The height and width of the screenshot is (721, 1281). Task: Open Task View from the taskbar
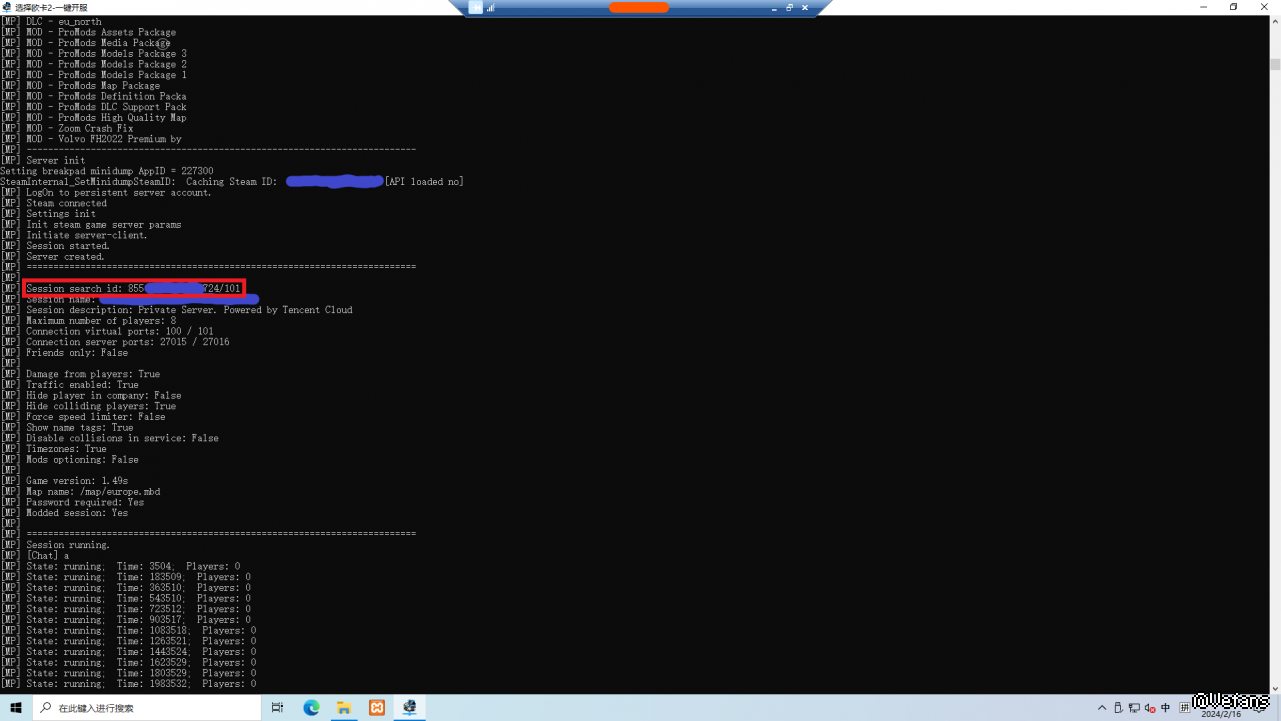click(x=277, y=708)
